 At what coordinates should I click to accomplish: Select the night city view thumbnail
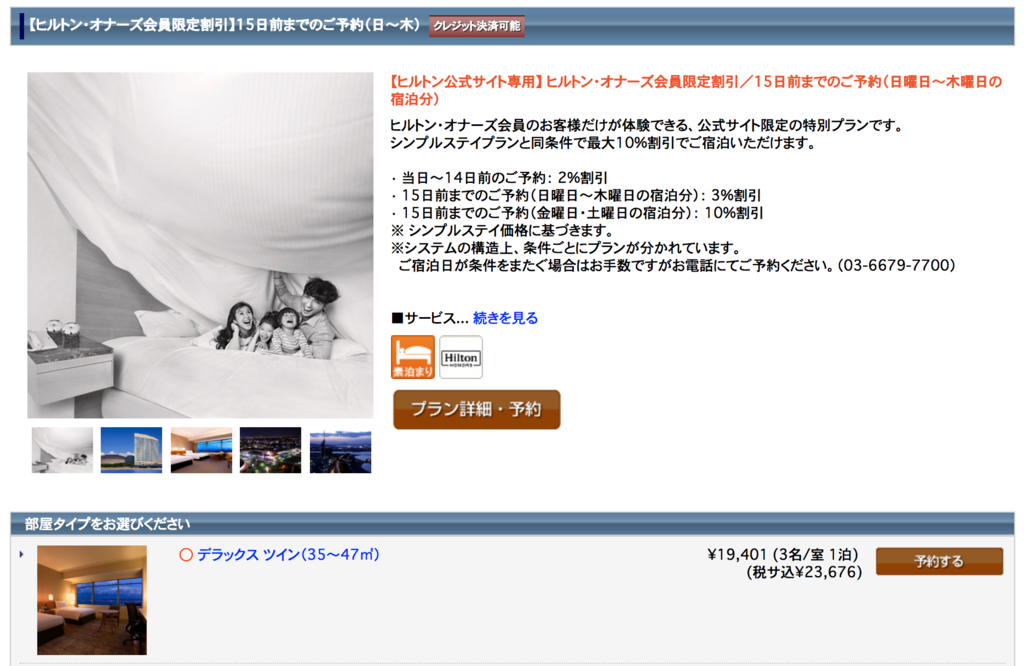270,450
